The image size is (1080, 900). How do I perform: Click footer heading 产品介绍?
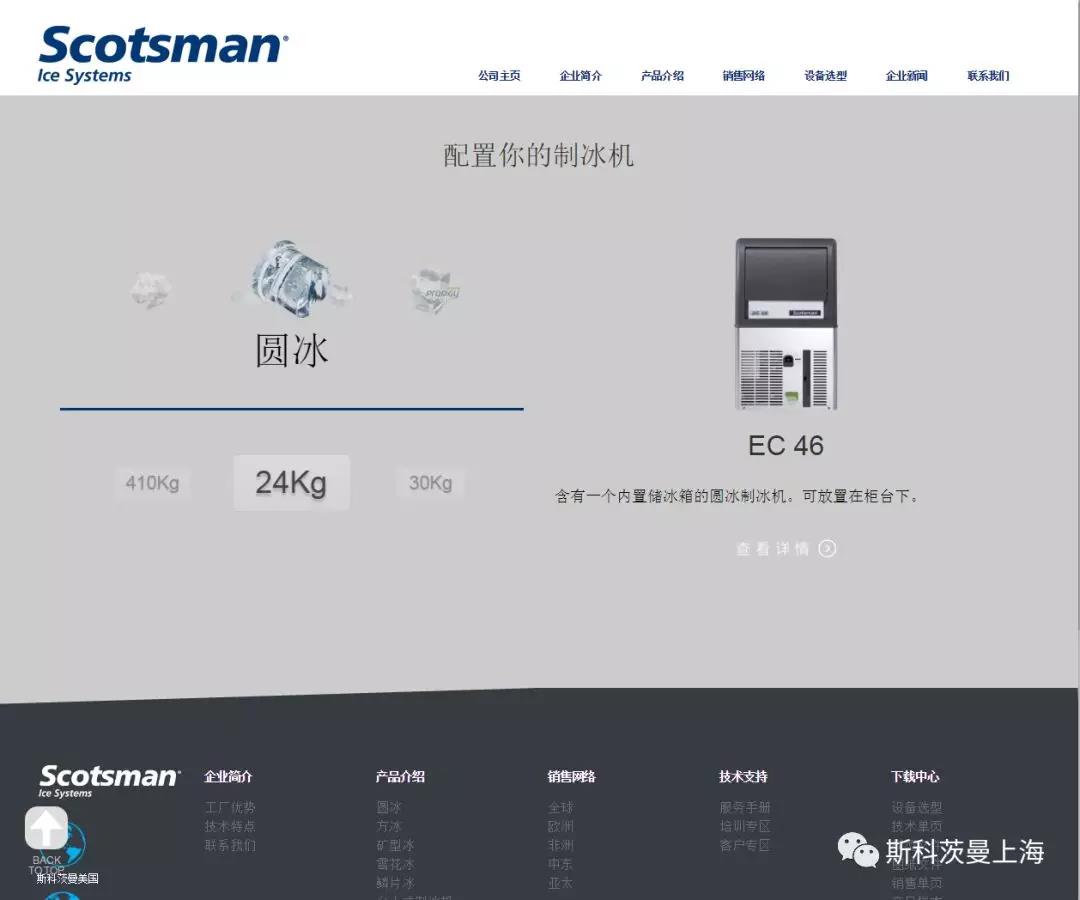point(400,777)
